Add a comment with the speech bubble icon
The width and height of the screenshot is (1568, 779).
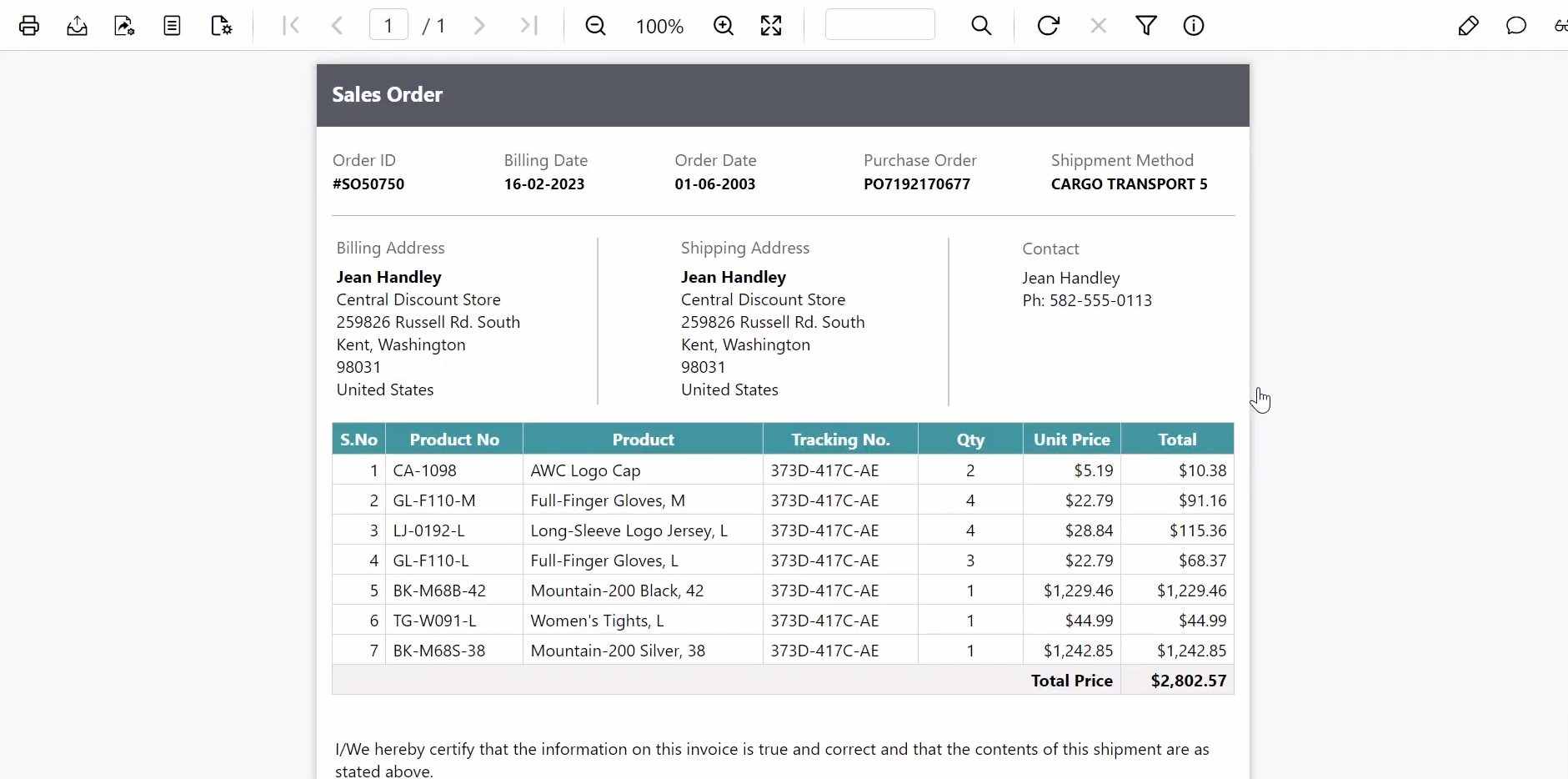(1516, 25)
